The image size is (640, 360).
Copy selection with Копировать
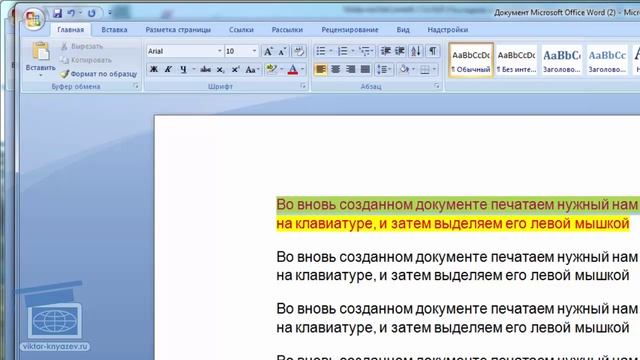click(x=86, y=60)
